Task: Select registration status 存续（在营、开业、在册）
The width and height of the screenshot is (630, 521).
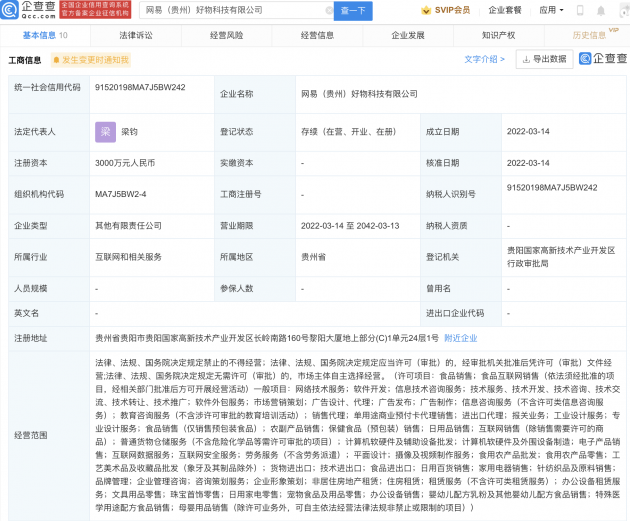Action: 349,132
